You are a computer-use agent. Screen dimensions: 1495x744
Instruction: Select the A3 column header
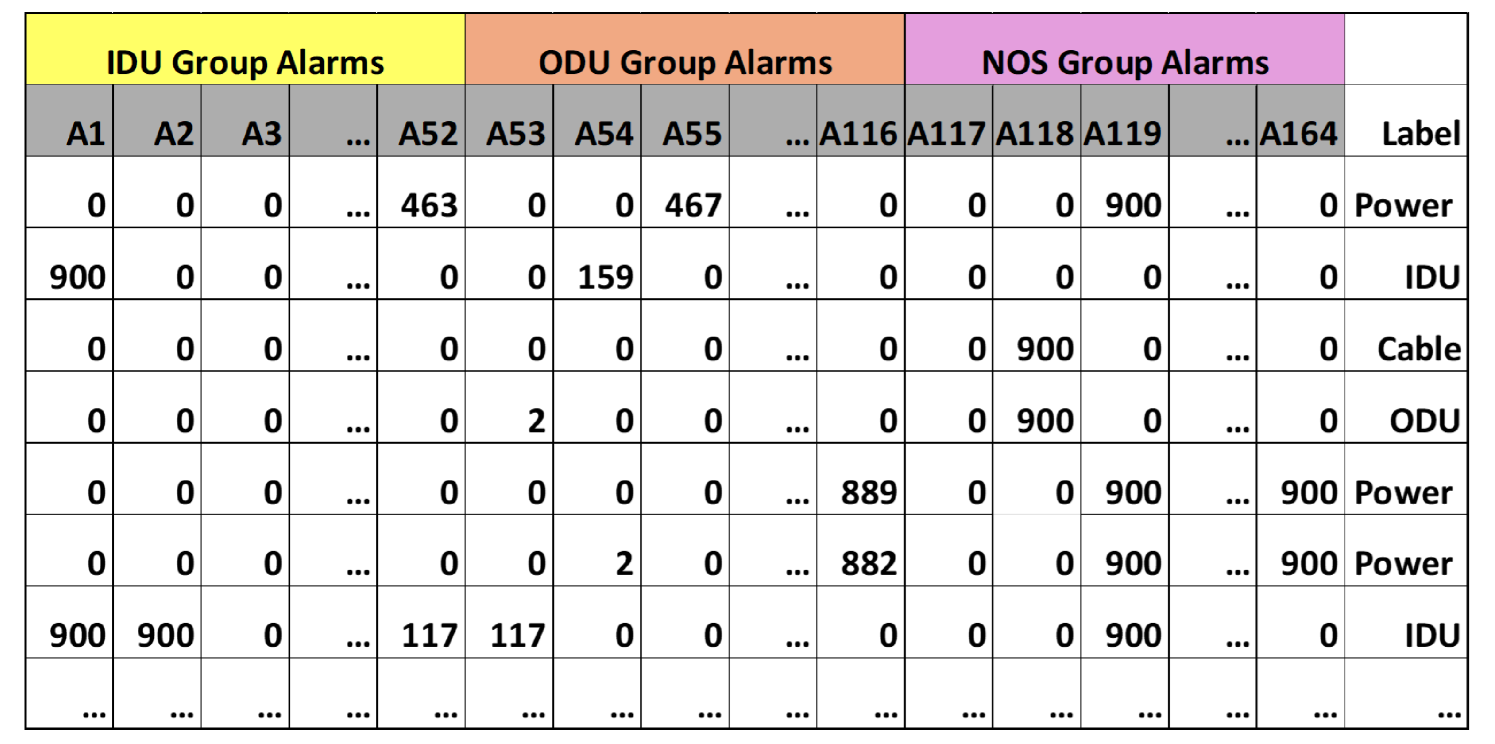262,134
